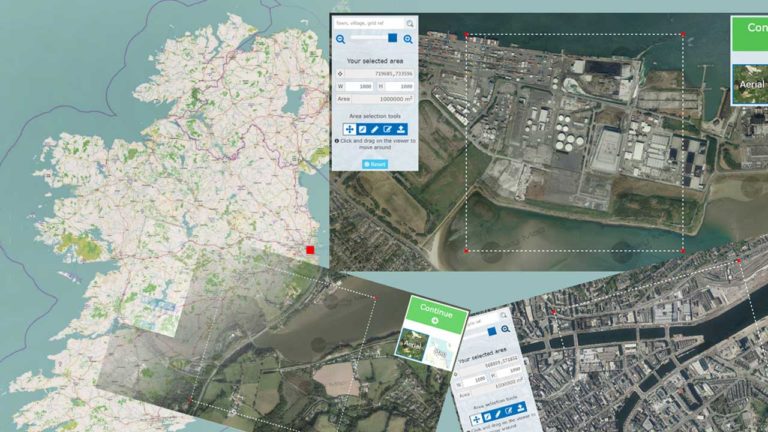This screenshot has width=768, height=432.
Task: Click the Reset button in the top viewer panel
Action: pyautogui.click(x=375, y=164)
